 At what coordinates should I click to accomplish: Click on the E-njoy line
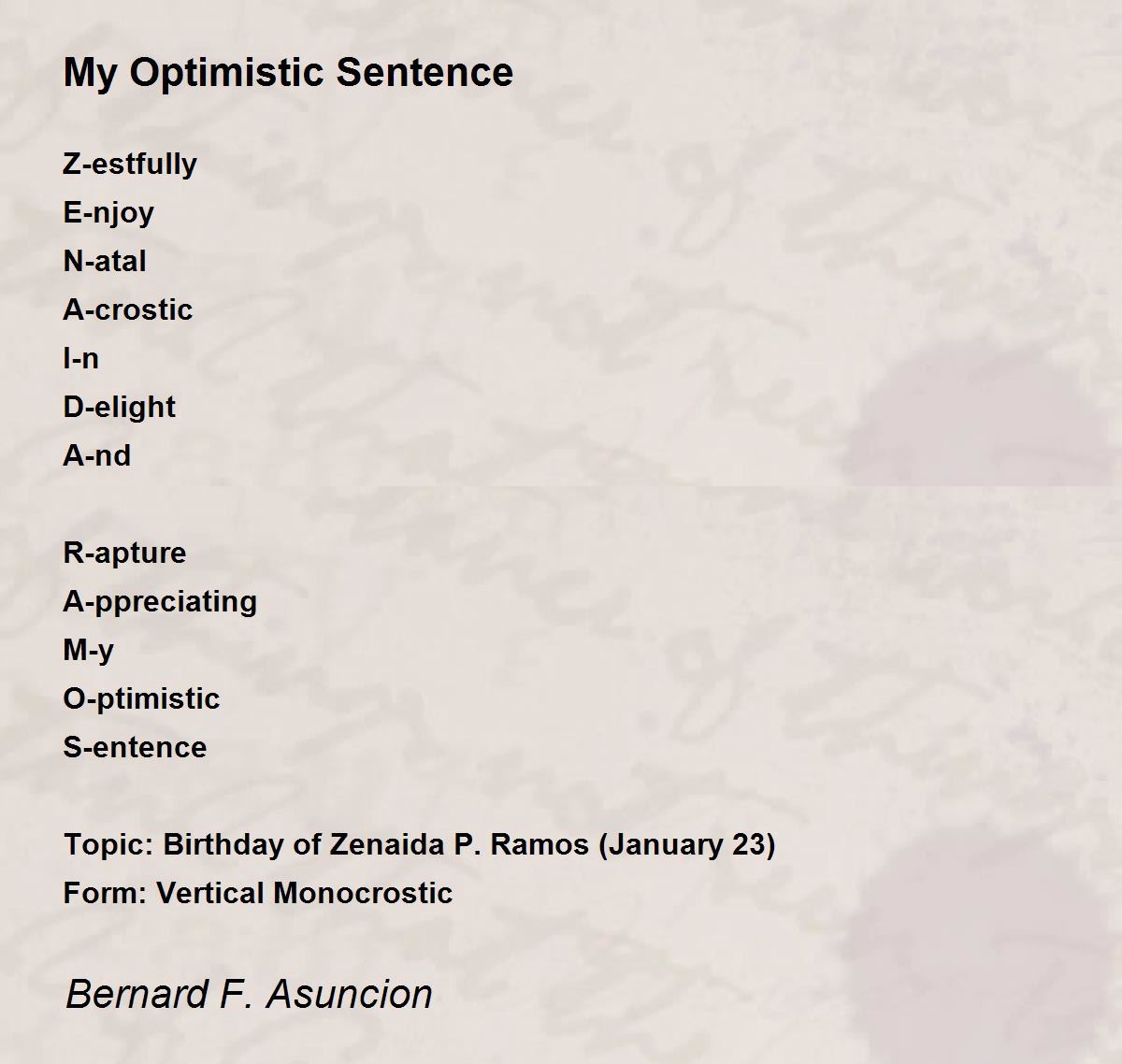coord(108,213)
